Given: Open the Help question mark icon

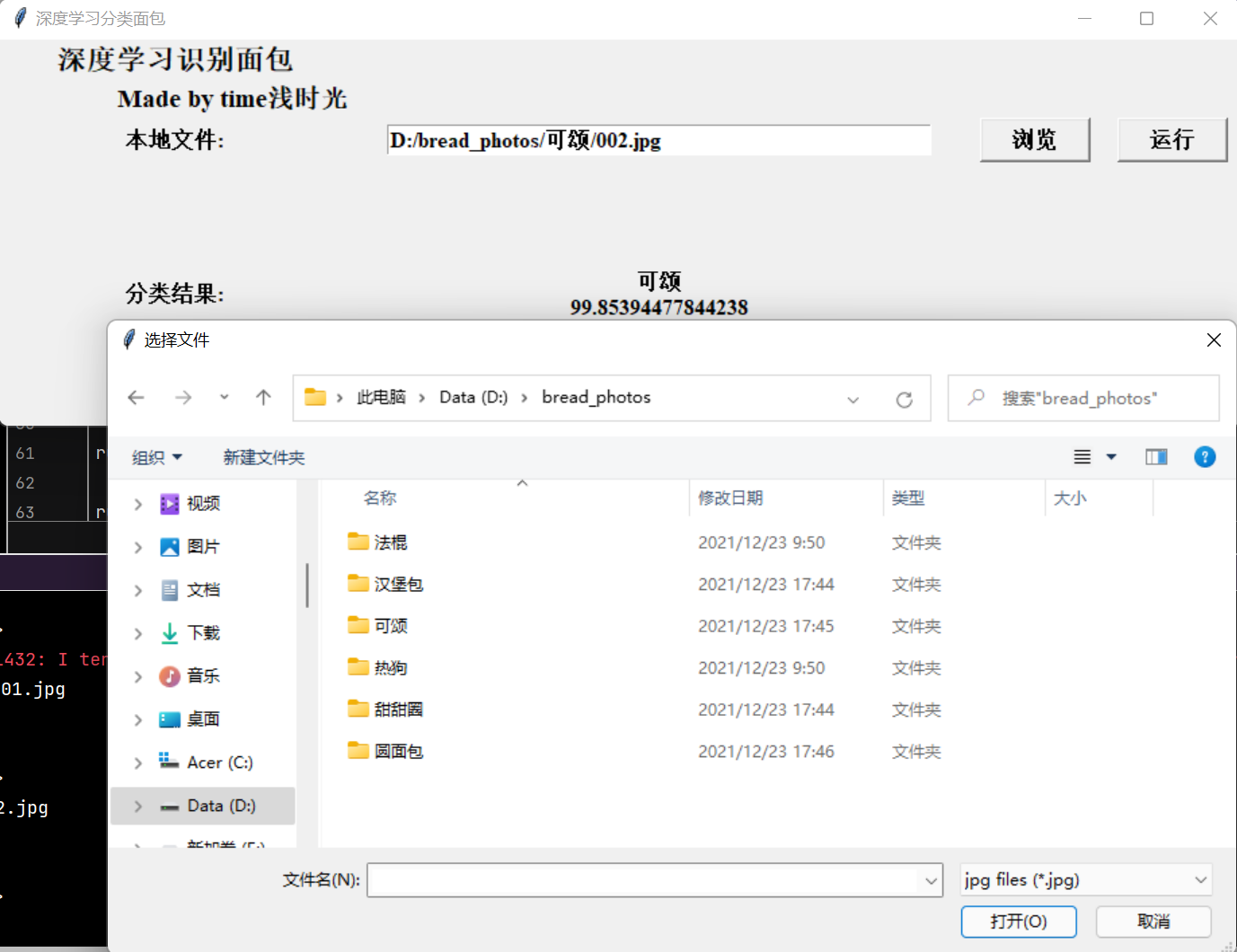Looking at the screenshot, I should tap(1205, 457).
